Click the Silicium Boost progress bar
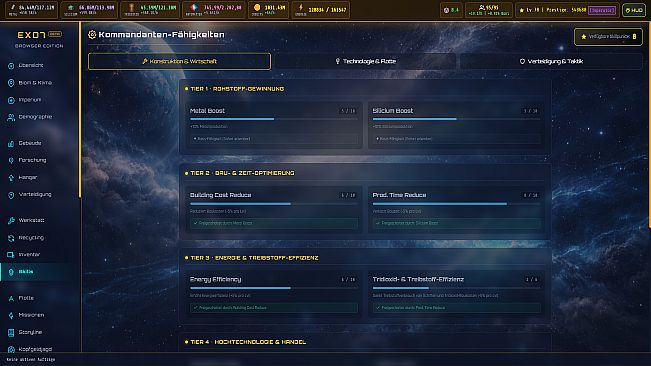 (457, 119)
